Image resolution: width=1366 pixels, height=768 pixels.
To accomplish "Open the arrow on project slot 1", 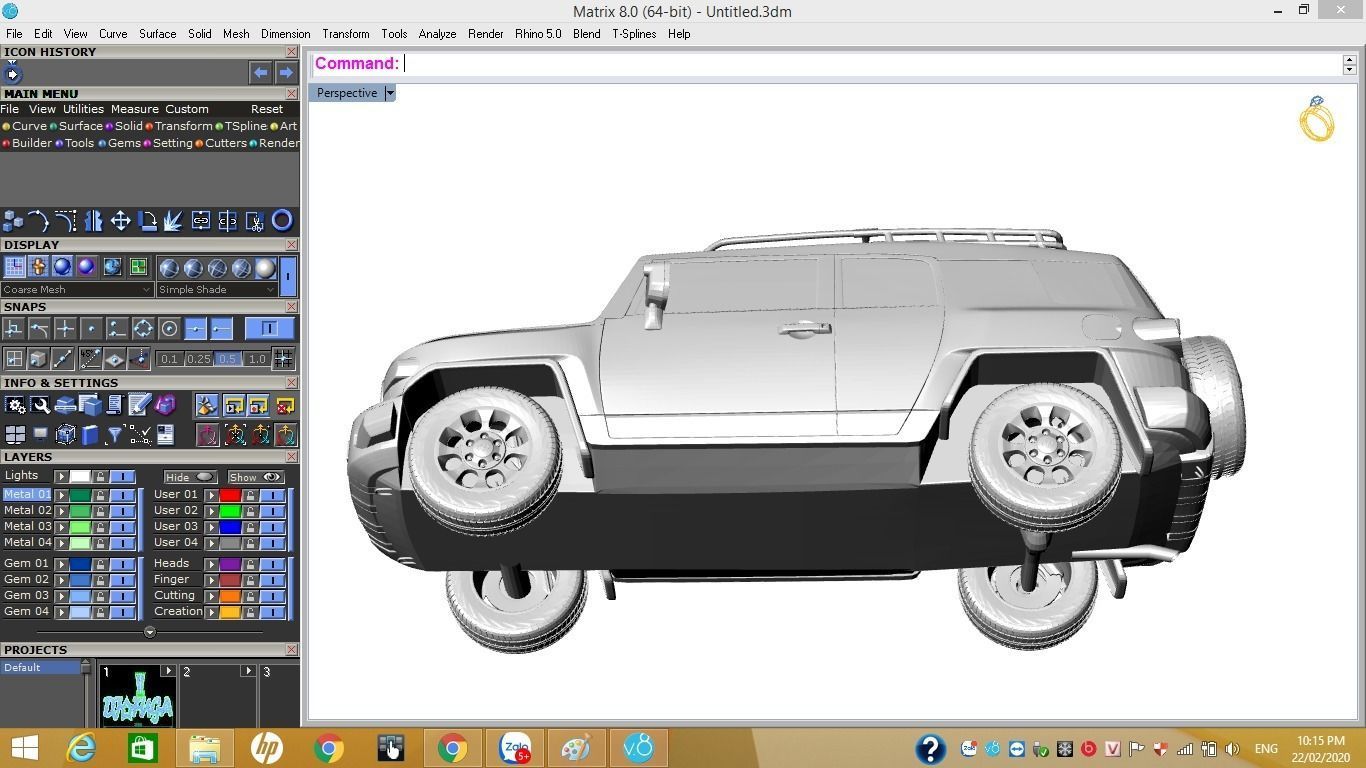I will (x=168, y=671).
